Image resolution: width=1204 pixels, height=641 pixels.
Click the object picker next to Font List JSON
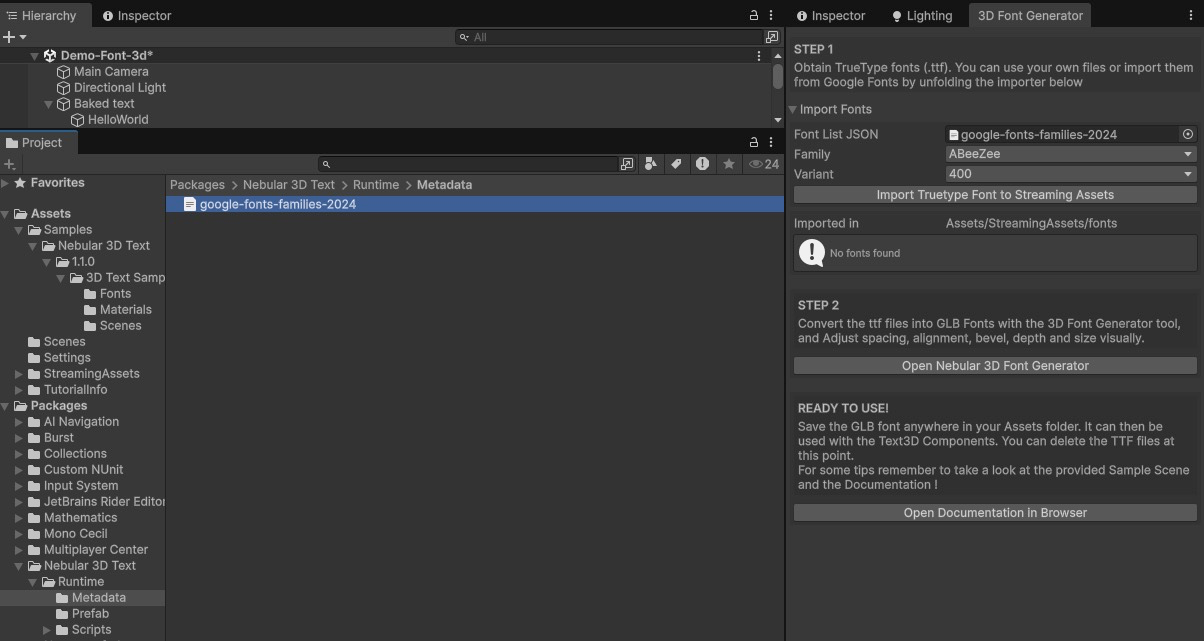(1188, 134)
